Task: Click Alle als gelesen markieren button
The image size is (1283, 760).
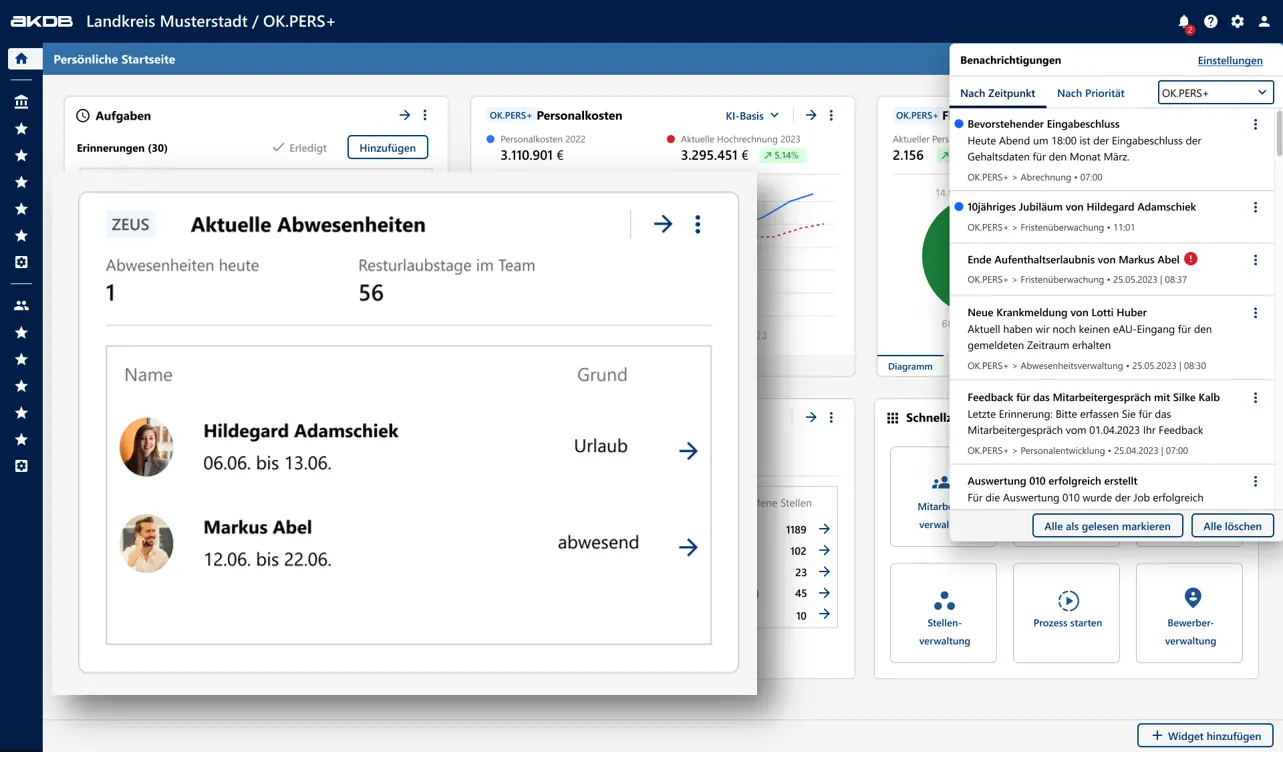Action: [1107, 526]
